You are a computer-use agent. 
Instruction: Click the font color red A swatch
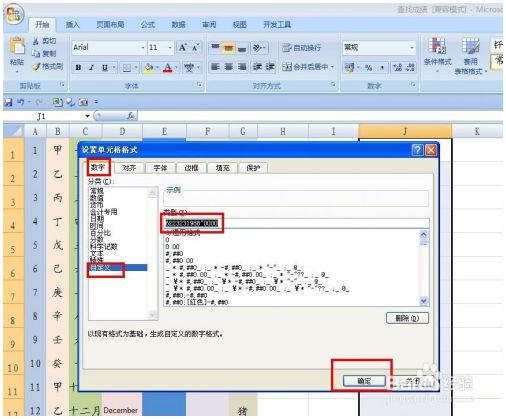(168, 68)
